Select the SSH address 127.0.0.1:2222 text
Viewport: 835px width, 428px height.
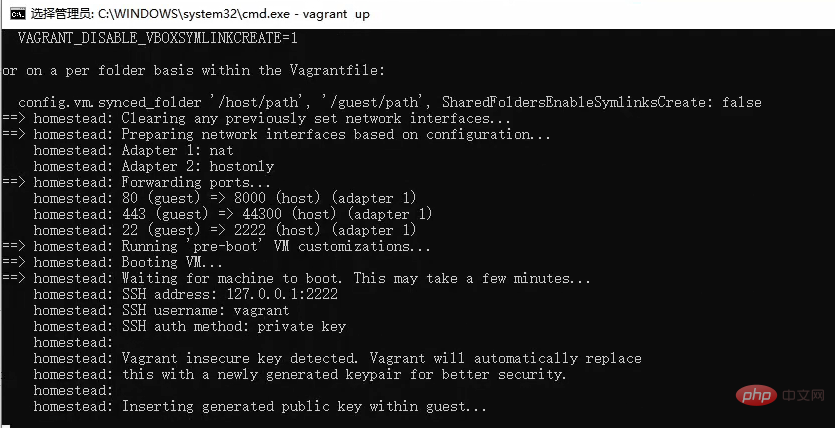point(230,294)
